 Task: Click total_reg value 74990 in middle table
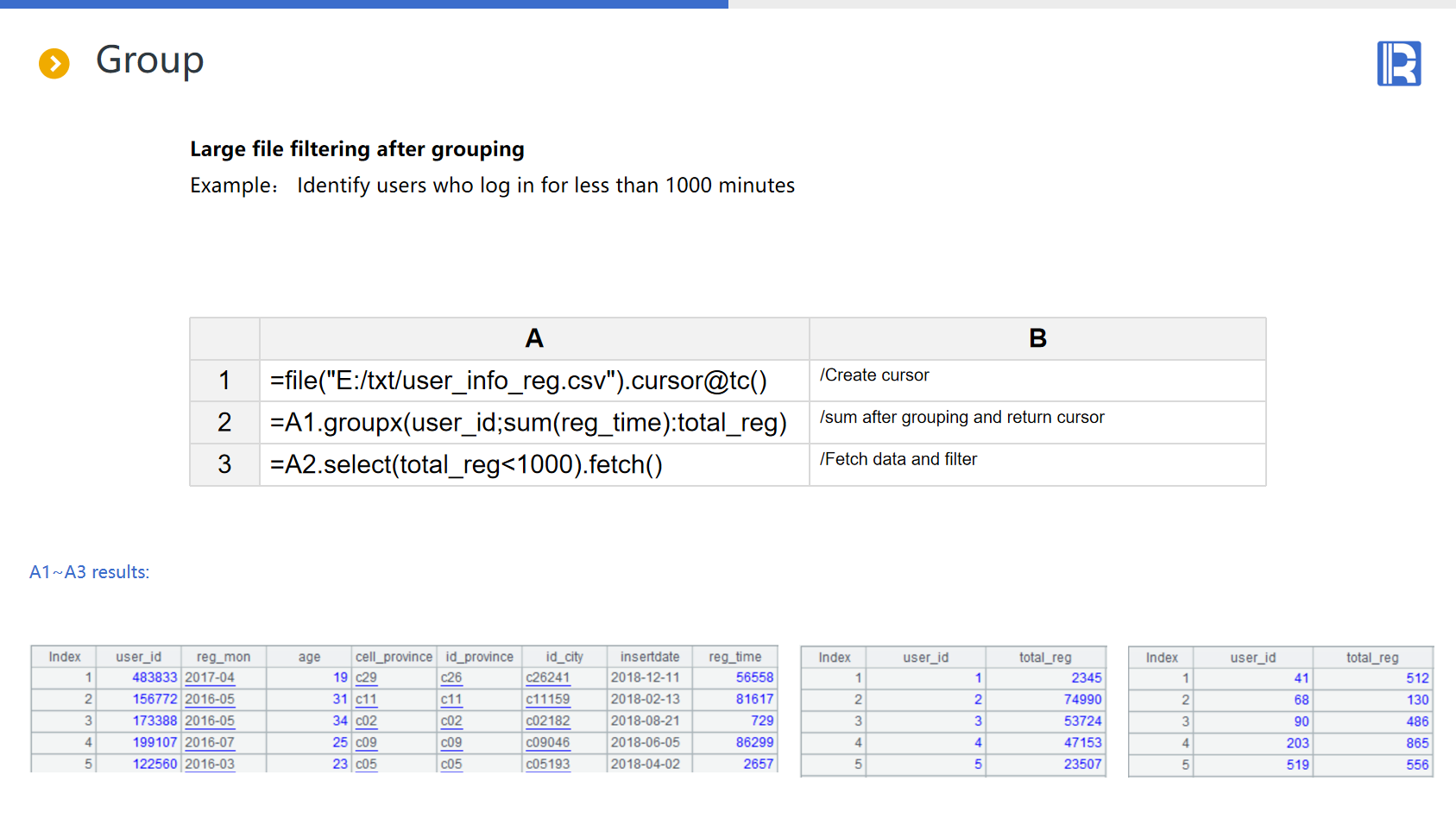click(1082, 700)
